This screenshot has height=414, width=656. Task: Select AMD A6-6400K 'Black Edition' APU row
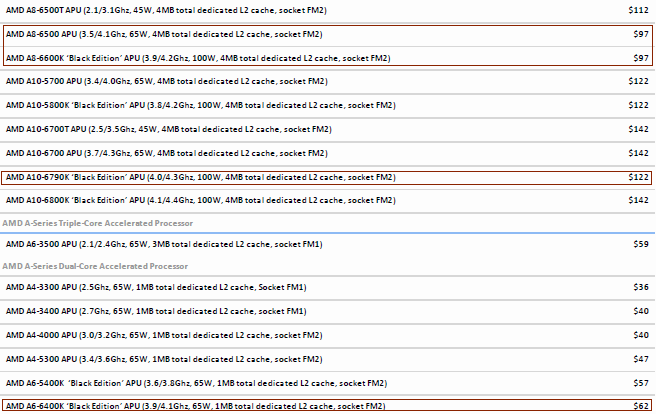tap(195, 406)
